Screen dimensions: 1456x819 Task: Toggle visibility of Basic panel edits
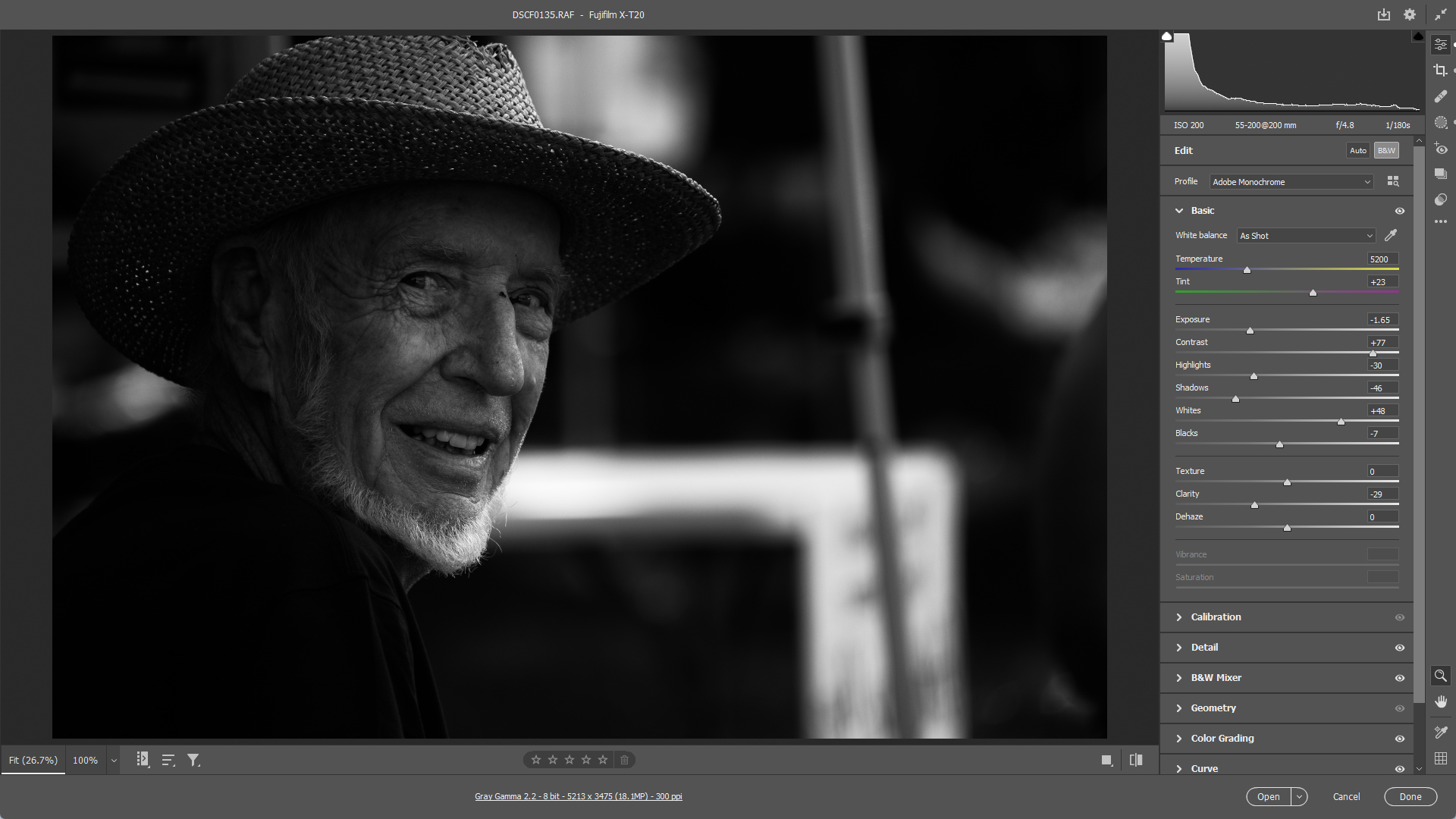[x=1400, y=211]
